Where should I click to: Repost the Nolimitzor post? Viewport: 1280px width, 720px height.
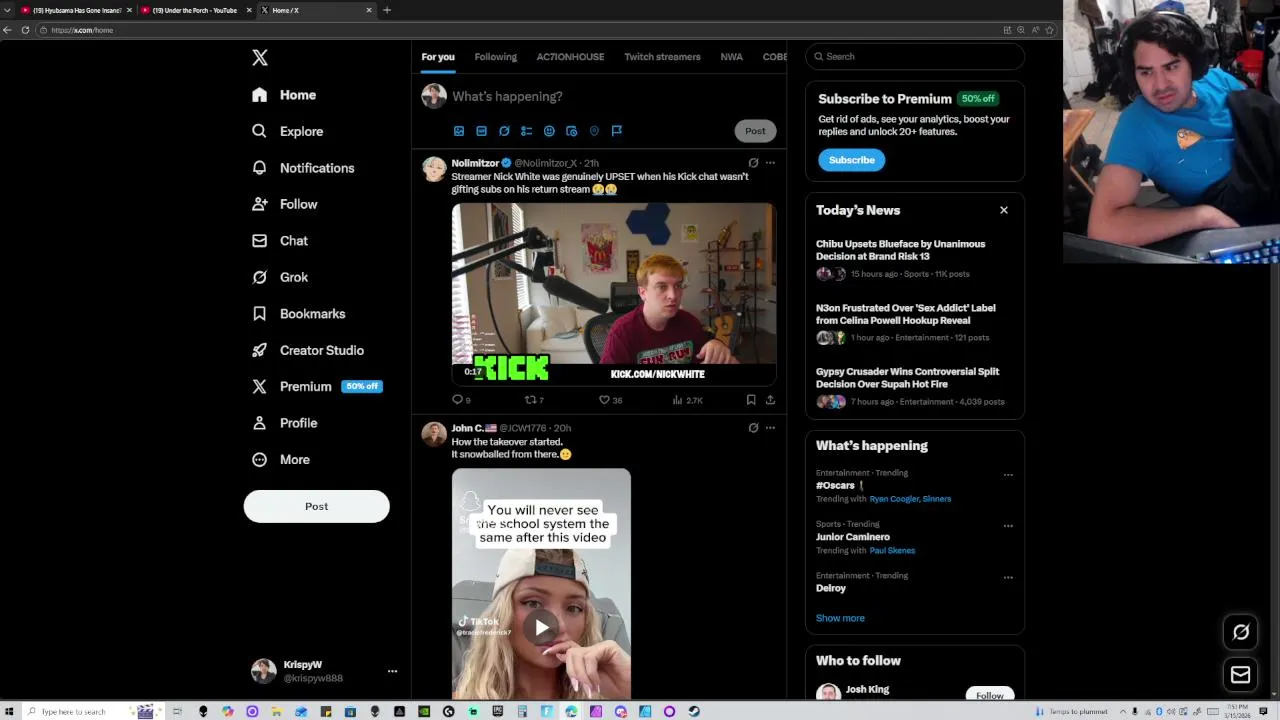coord(534,400)
